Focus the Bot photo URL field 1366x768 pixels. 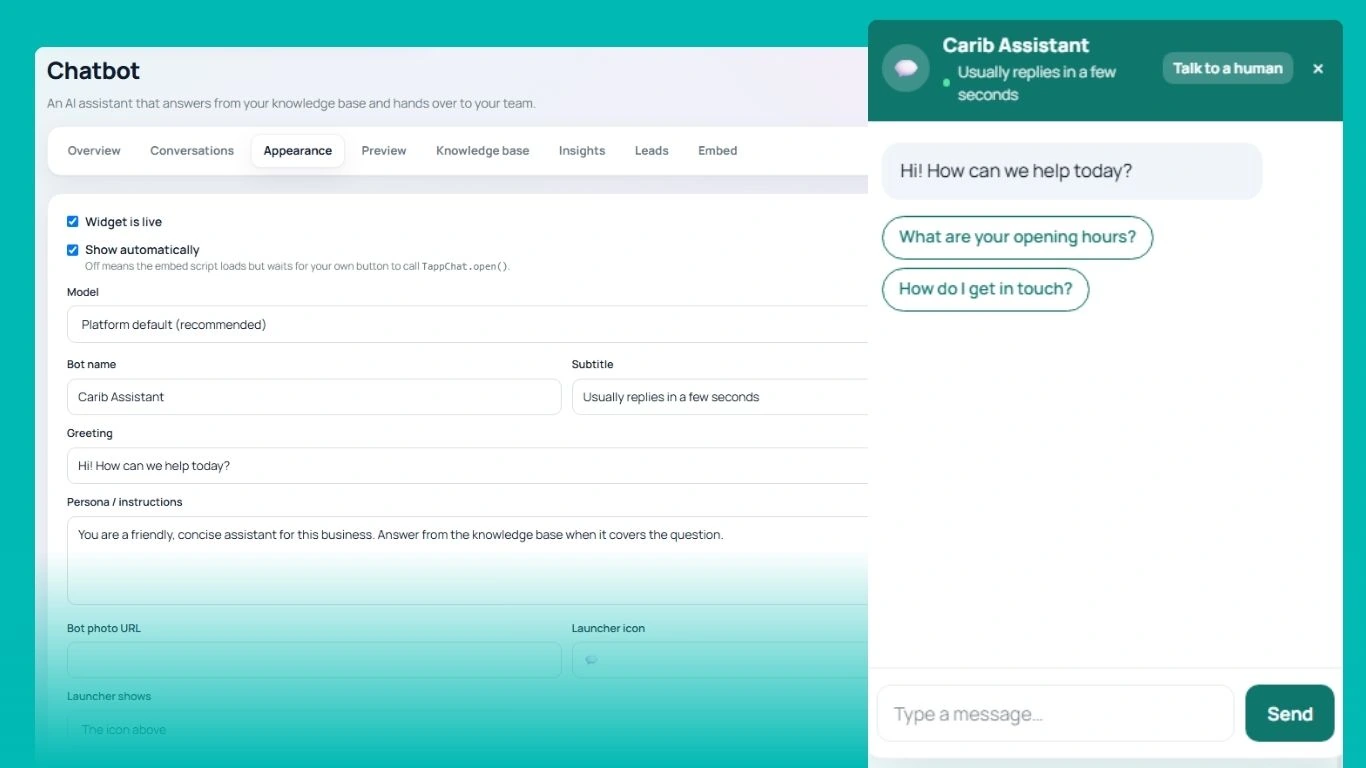pos(314,660)
